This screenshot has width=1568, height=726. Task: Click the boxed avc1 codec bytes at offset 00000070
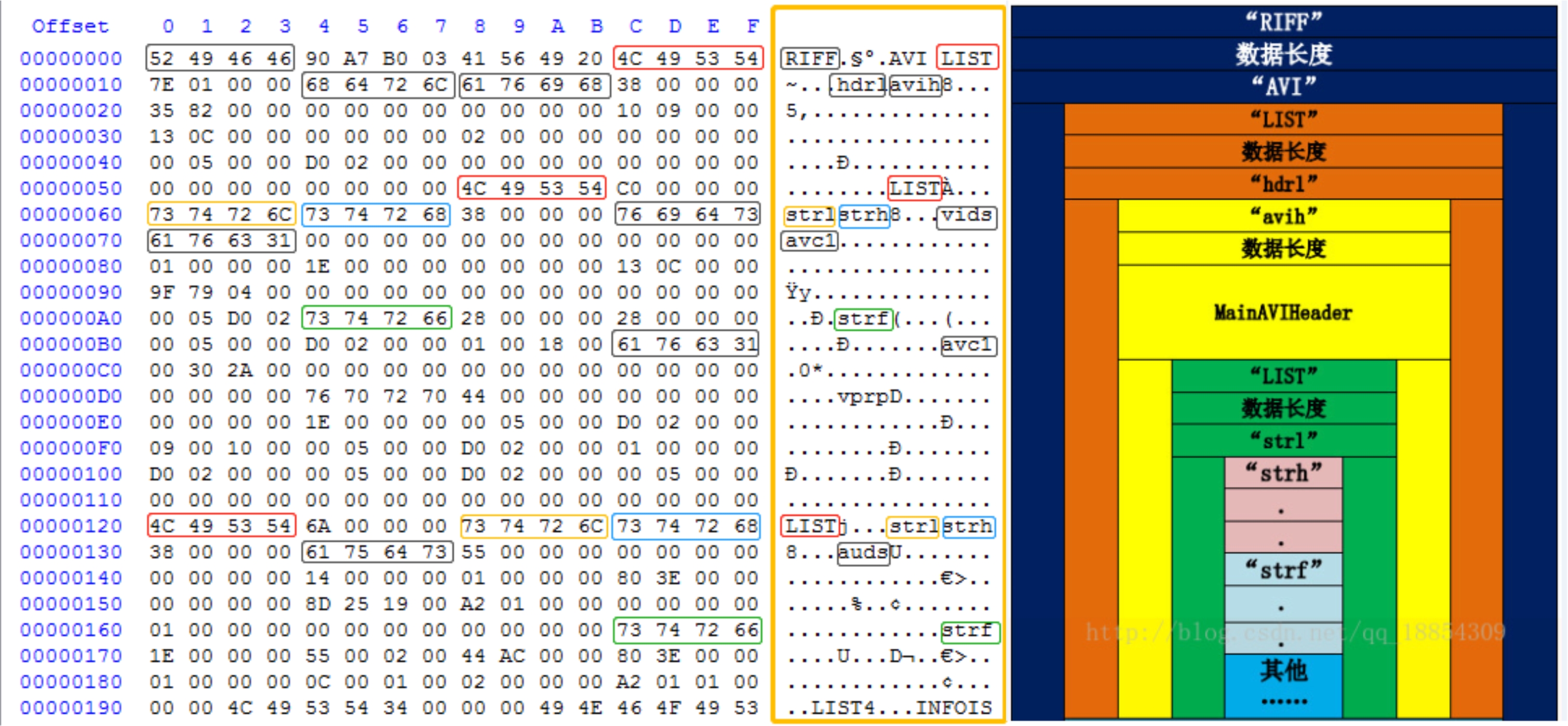point(220,240)
